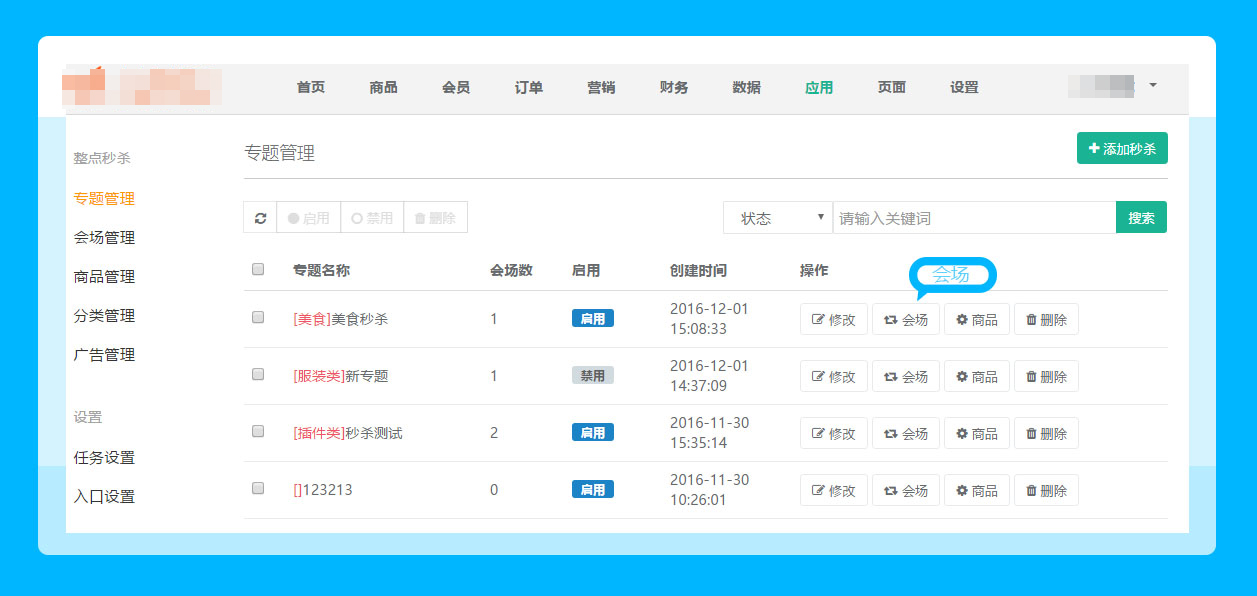Open 会场 for the 123213 row
Image resolution: width=1257 pixels, height=596 pixels.
coord(905,491)
